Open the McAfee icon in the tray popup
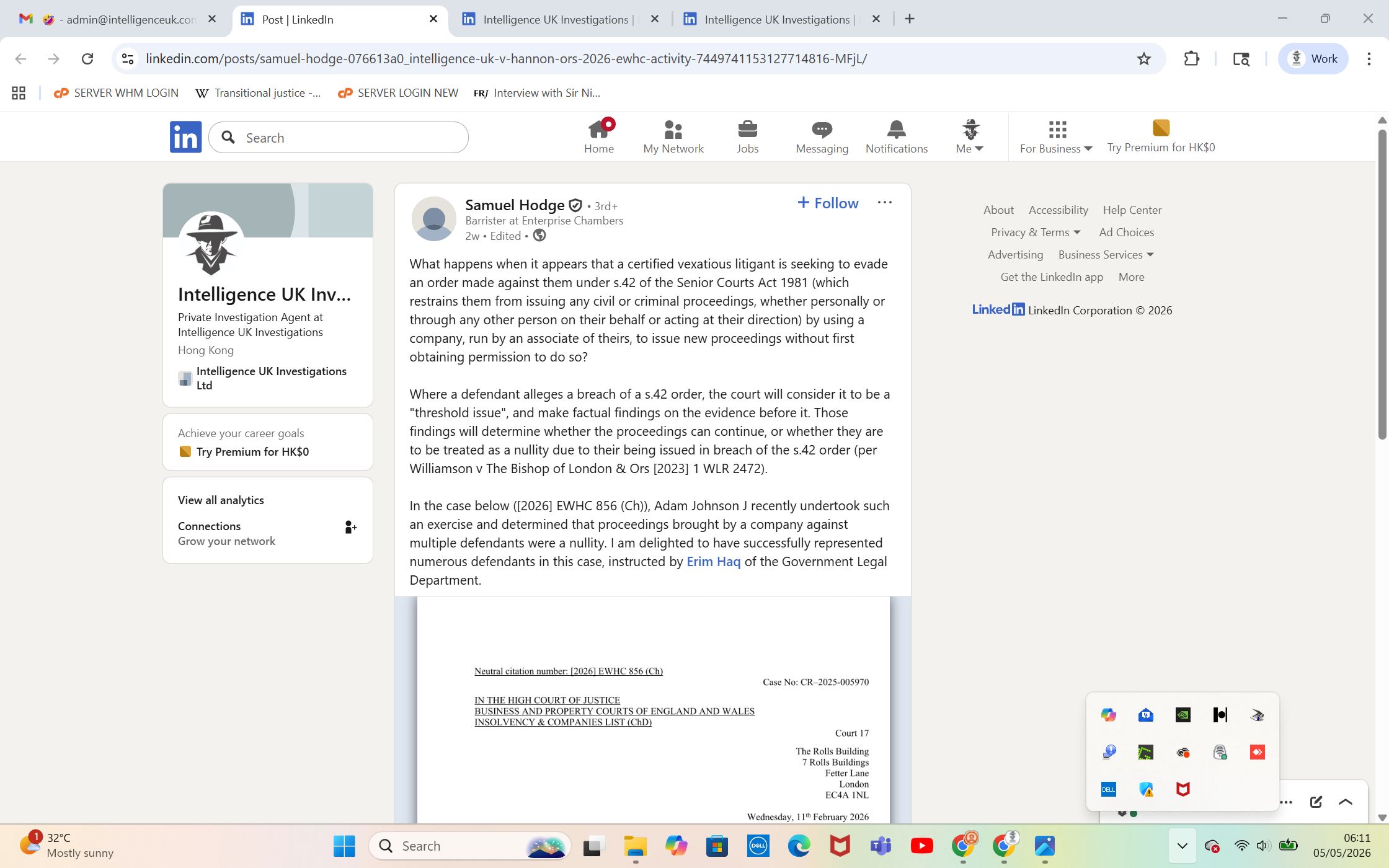The height and width of the screenshot is (868, 1389). (x=1183, y=789)
